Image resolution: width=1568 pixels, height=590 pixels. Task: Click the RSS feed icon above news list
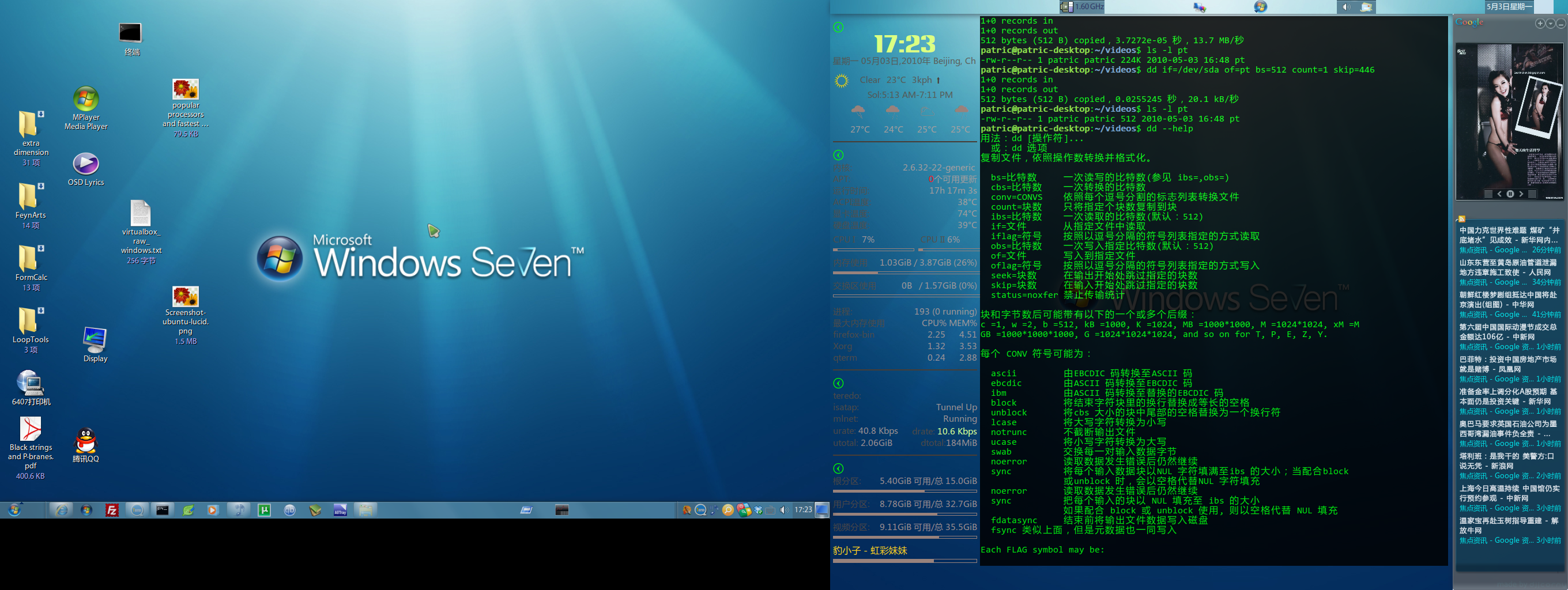point(1461,218)
